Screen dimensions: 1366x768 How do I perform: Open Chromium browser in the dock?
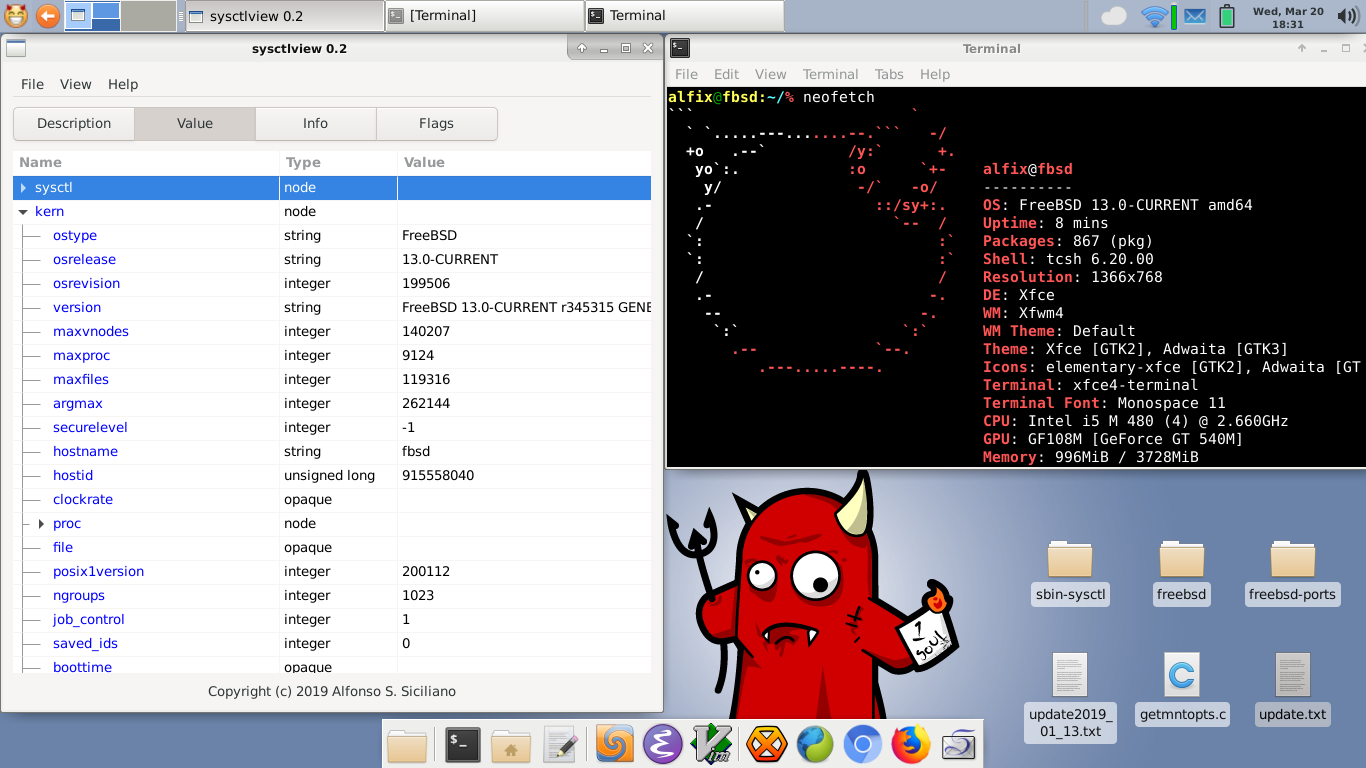[x=862, y=745]
